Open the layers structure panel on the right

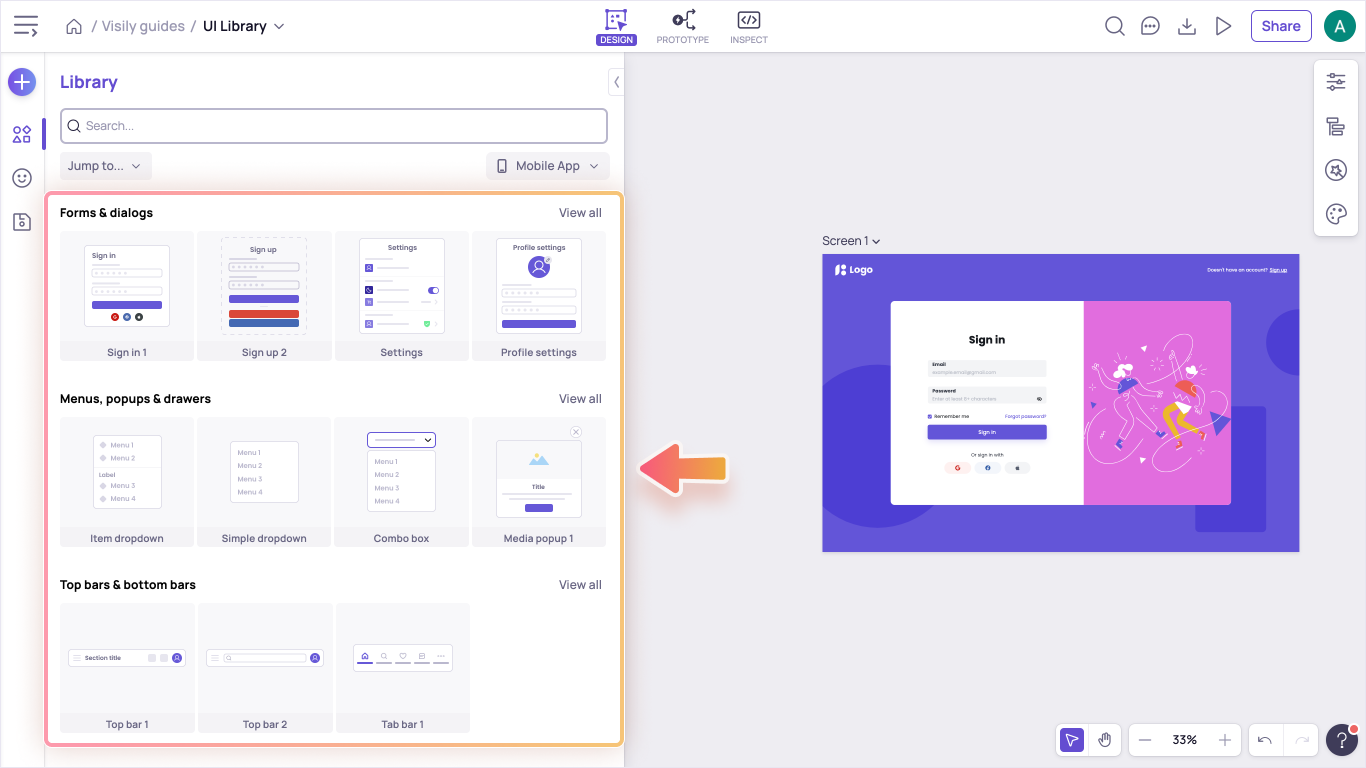coord(1336,126)
